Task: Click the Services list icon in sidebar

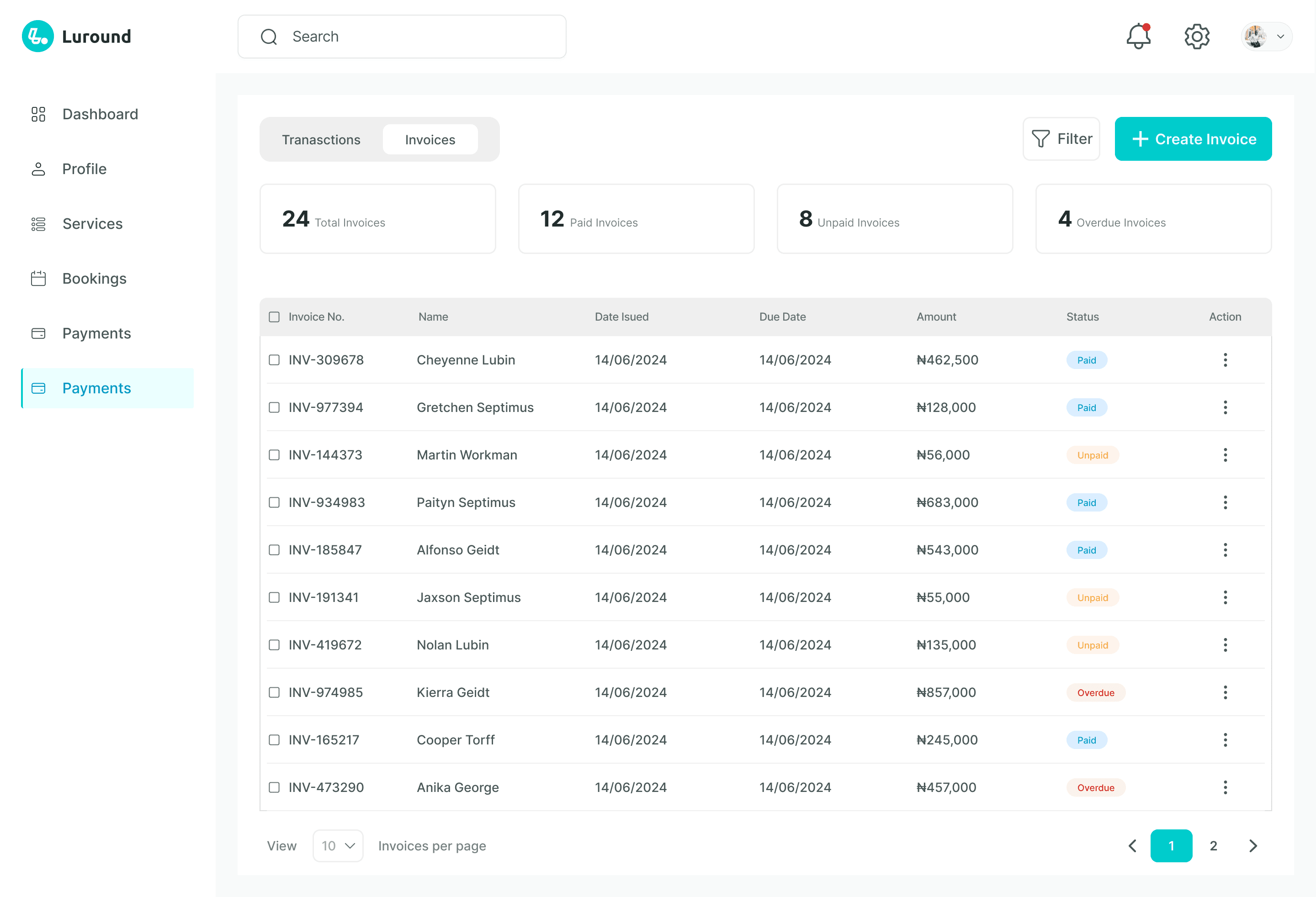Action: point(38,224)
